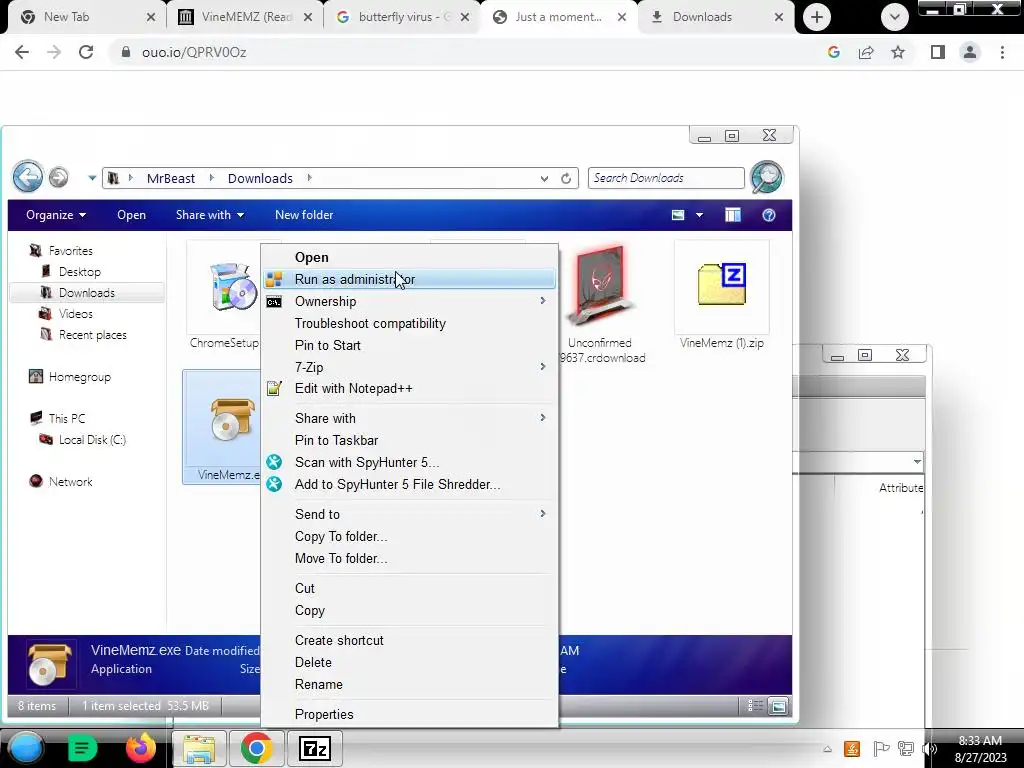The width and height of the screenshot is (1024, 768).
Task: Click the Google icon in address bar
Action: pyautogui.click(x=834, y=52)
